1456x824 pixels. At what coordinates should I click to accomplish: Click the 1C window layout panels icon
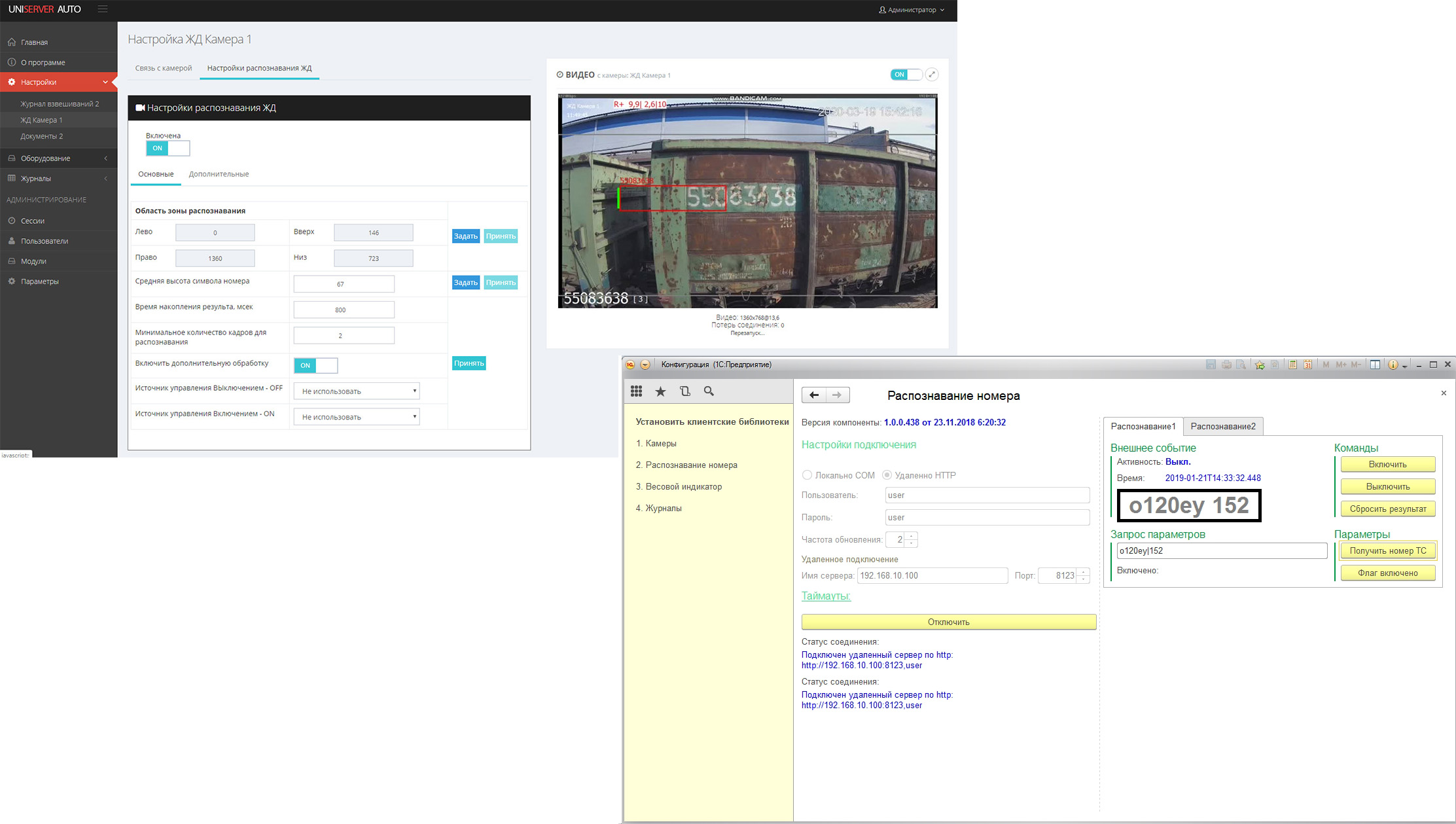[x=1375, y=365]
